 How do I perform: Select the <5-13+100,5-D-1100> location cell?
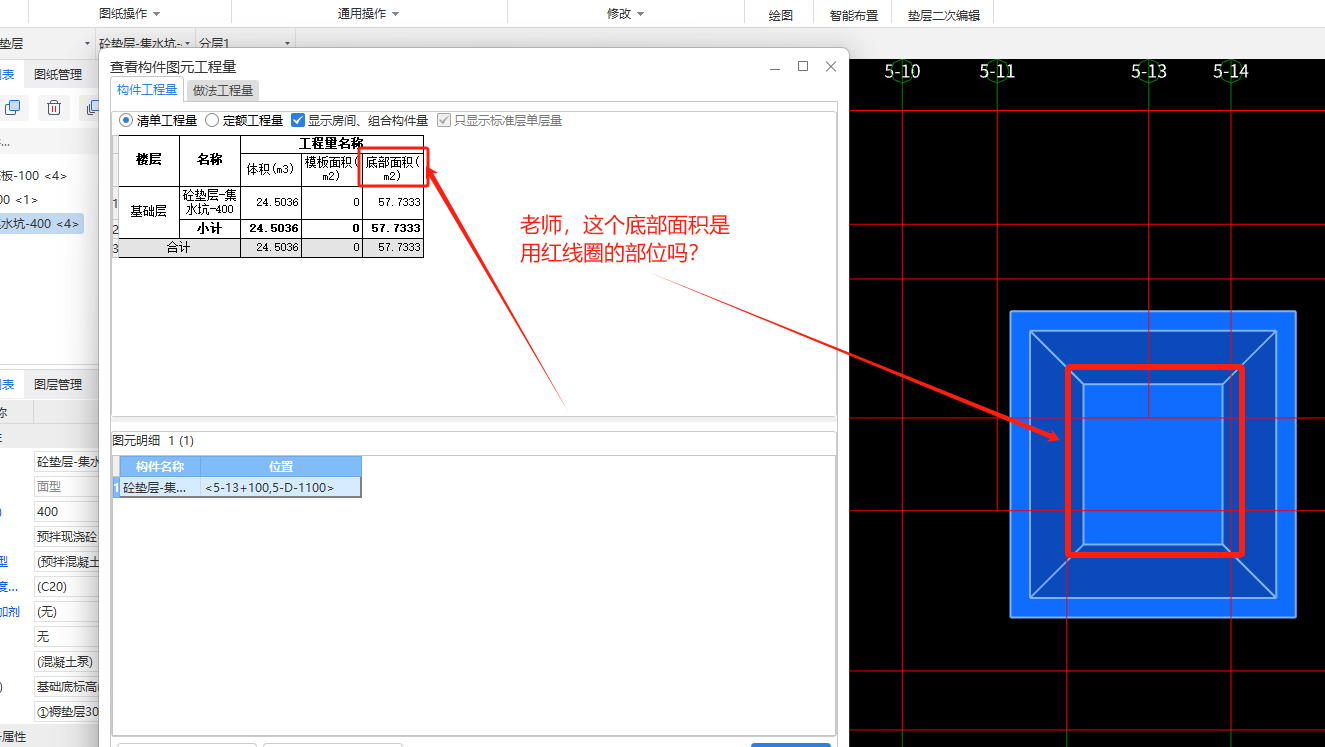point(281,487)
